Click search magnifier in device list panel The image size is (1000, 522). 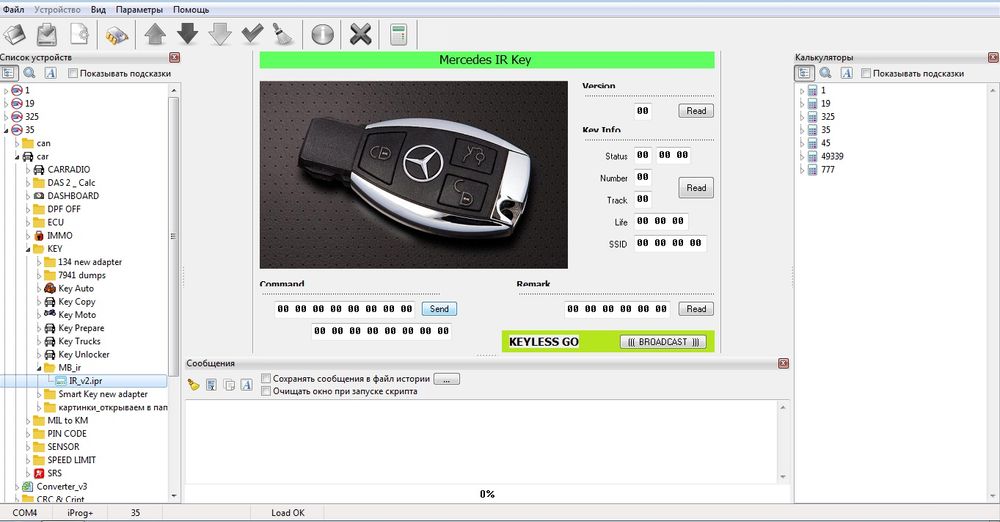pyautogui.click(x=29, y=73)
